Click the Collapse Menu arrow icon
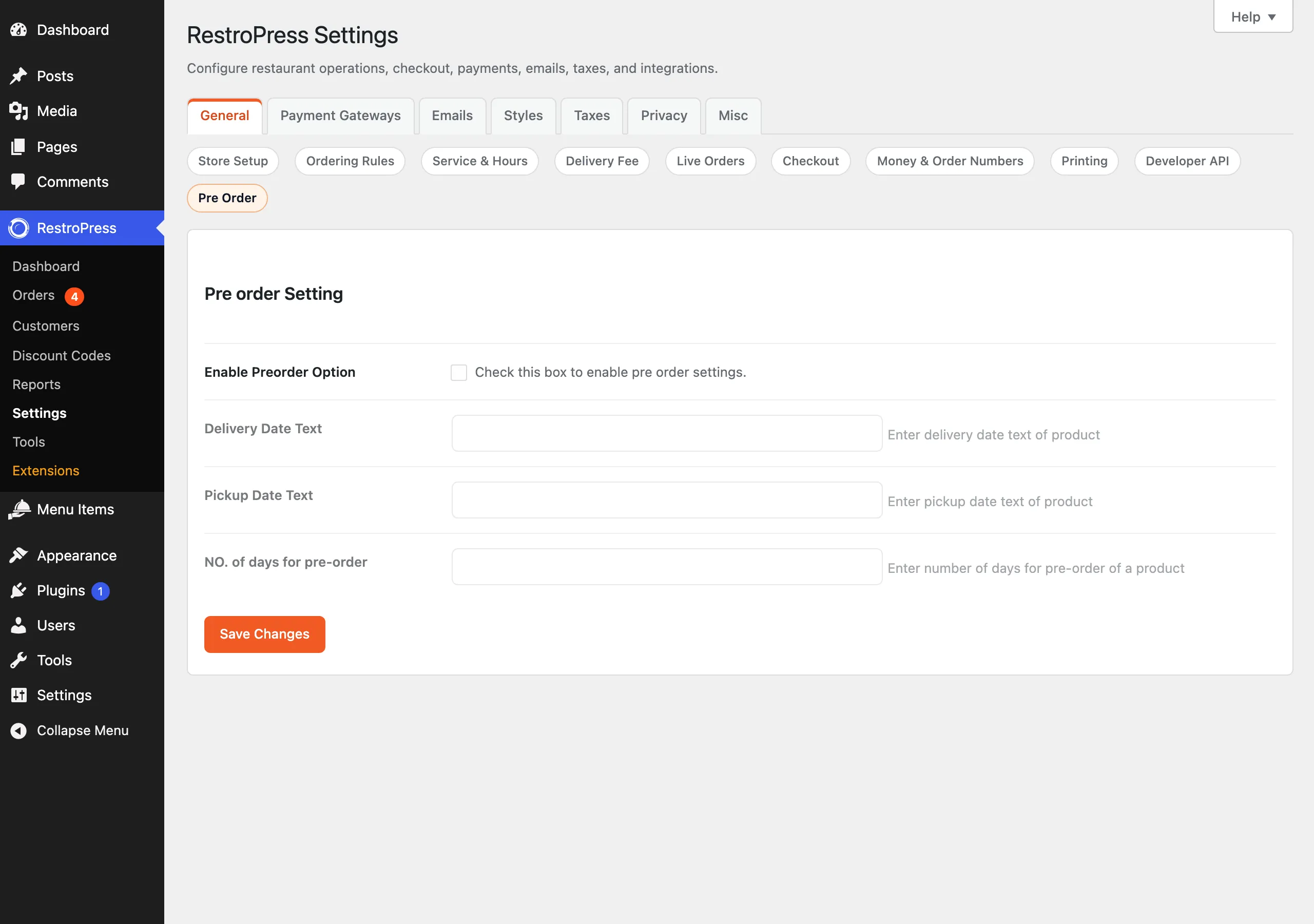The height and width of the screenshot is (924, 1314). (x=18, y=730)
